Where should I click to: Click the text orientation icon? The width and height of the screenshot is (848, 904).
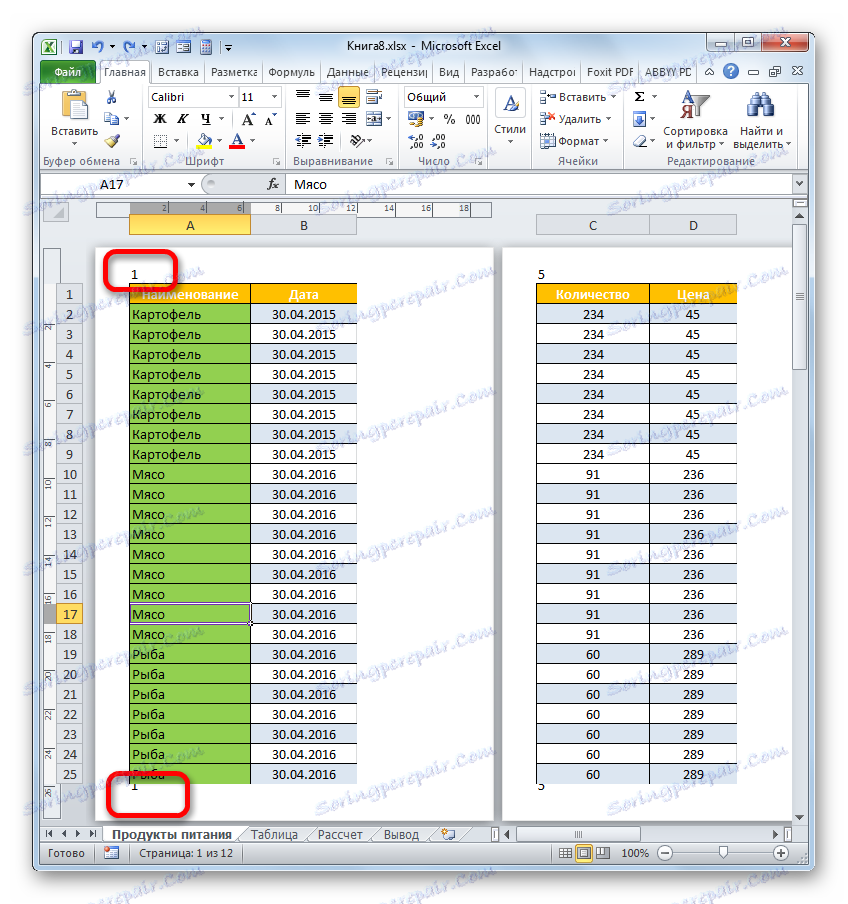point(357,141)
